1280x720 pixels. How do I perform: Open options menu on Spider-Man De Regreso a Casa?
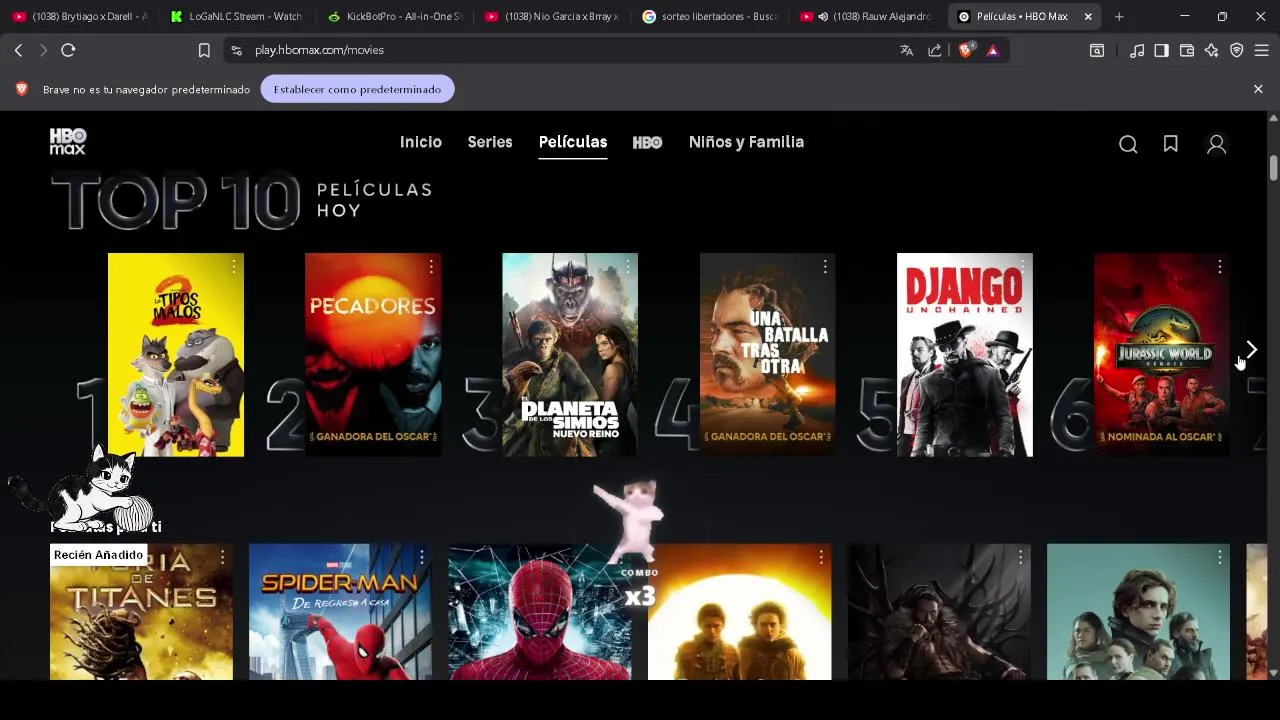point(422,557)
